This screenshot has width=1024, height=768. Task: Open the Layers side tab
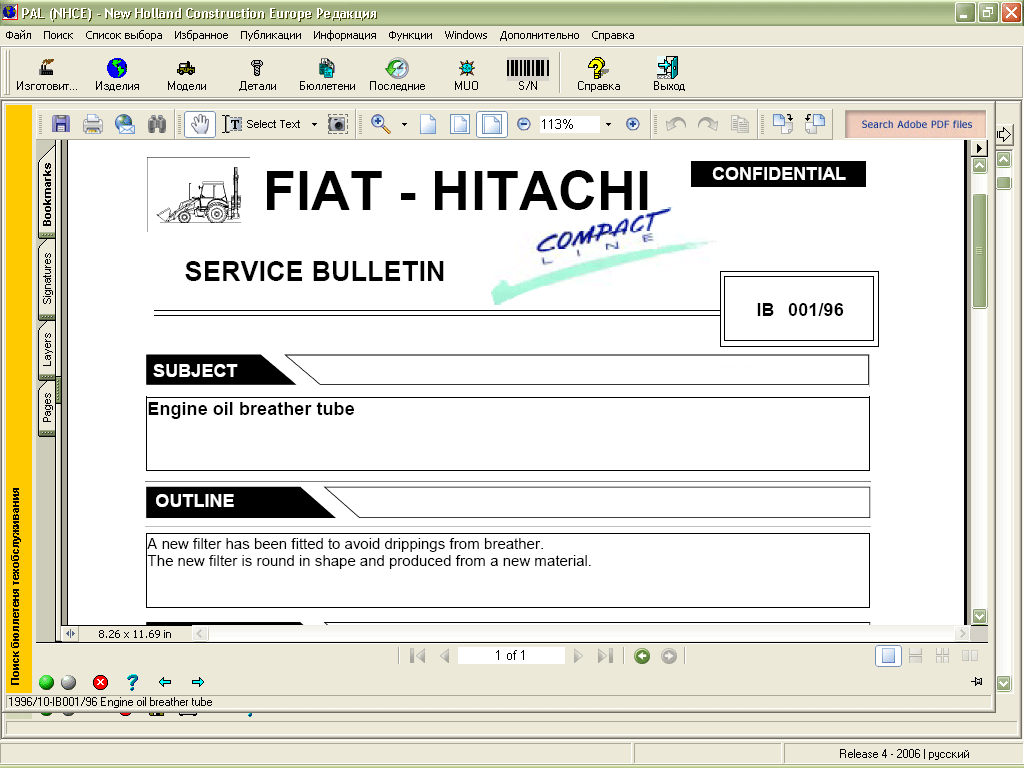pos(47,349)
